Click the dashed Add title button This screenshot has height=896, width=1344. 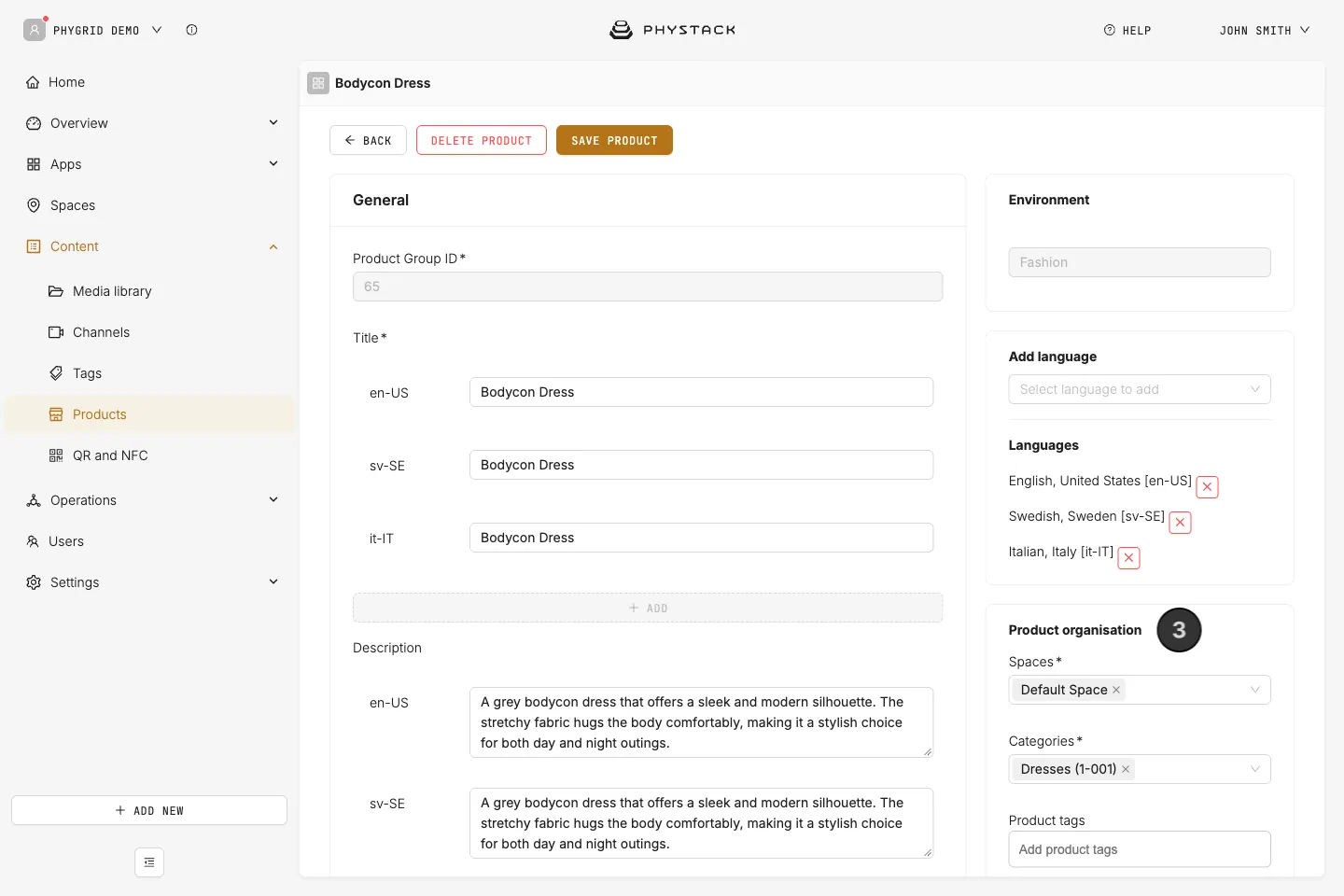[x=648, y=608]
